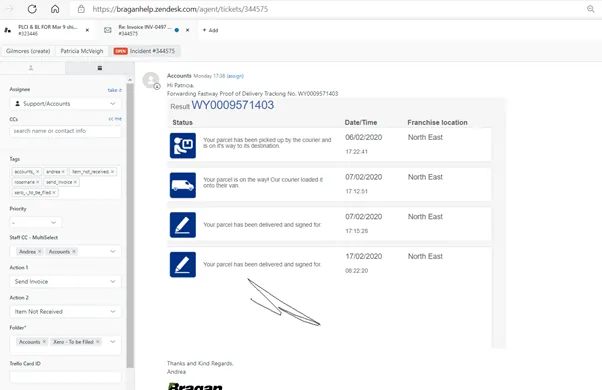Open the PLCI & BL FOR Mar 9 tab
Viewport: 602px width, 390px height.
point(47,30)
